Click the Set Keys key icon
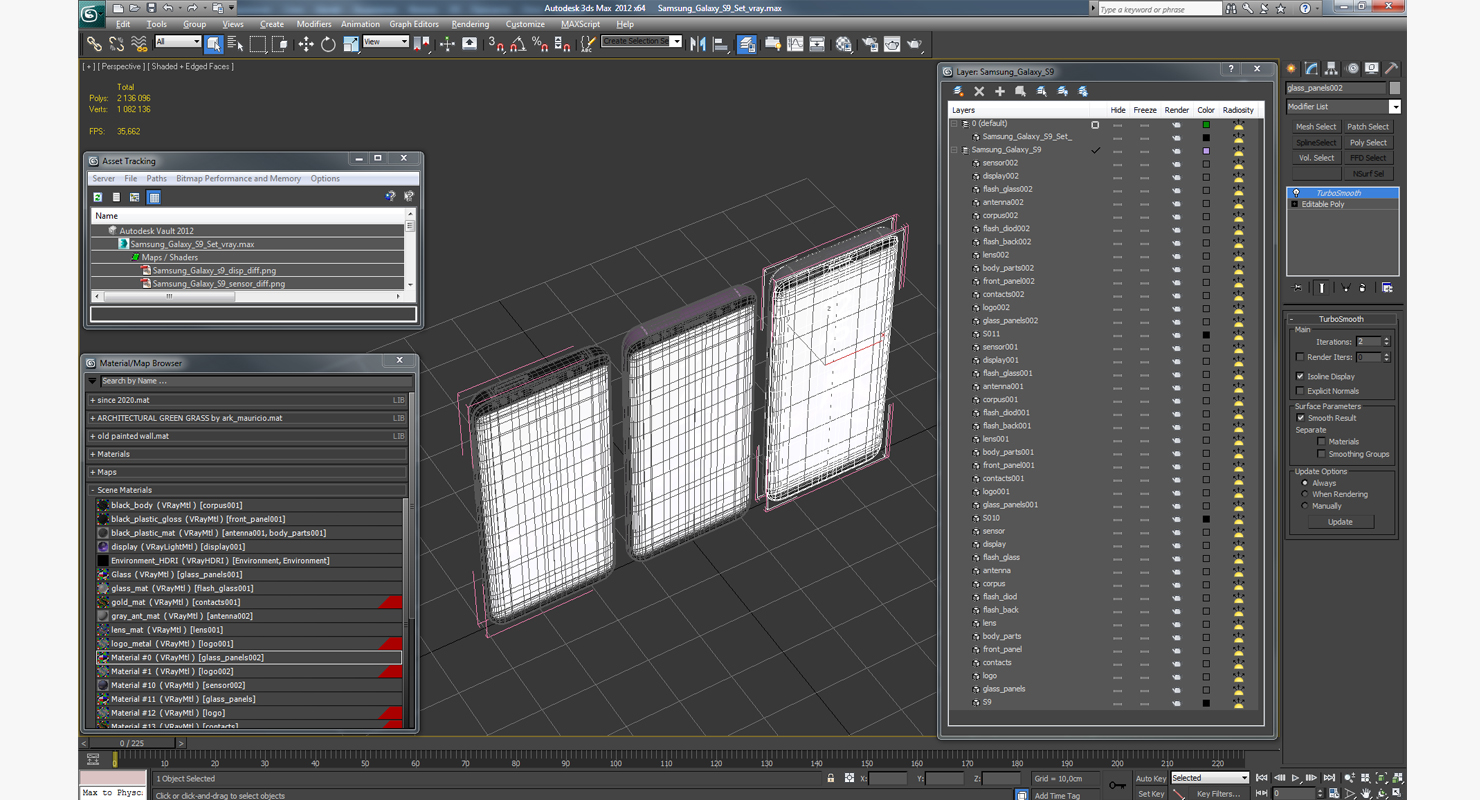The image size is (1480, 800). [x=1117, y=786]
